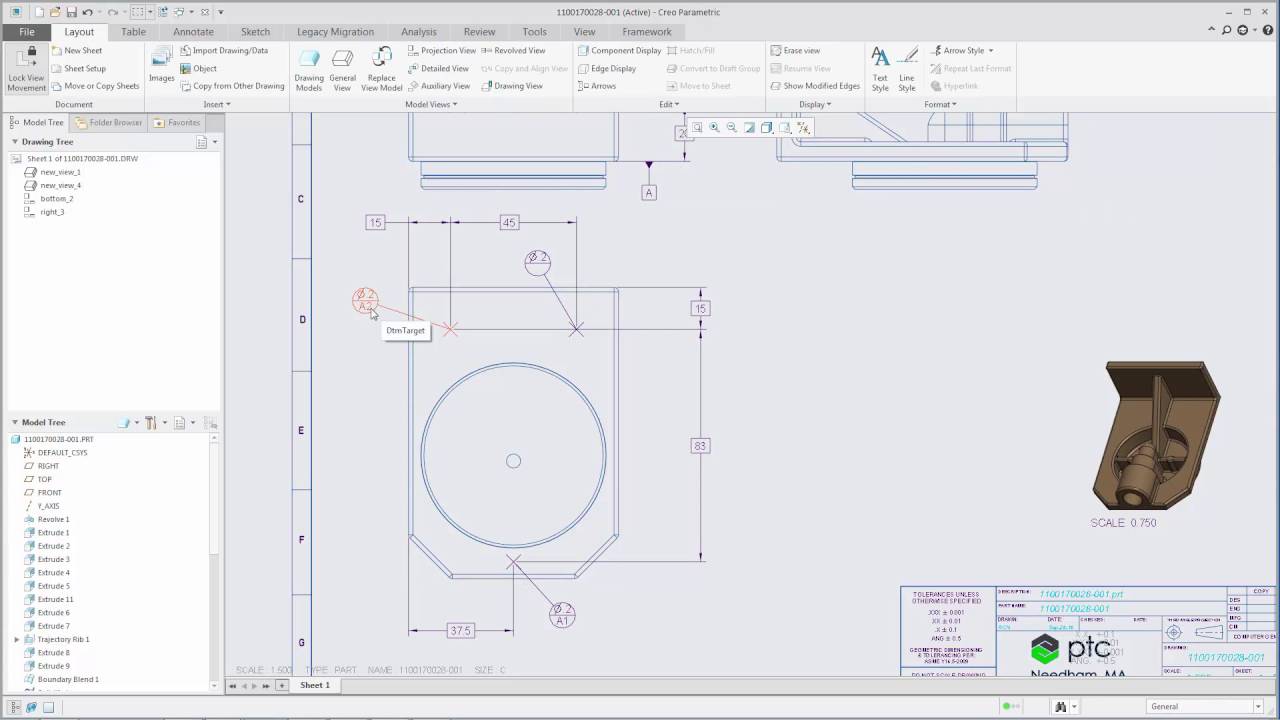The width and height of the screenshot is (1280, 720).
Task: Expand the Model Views group dropdown
Action: (430, 104)
